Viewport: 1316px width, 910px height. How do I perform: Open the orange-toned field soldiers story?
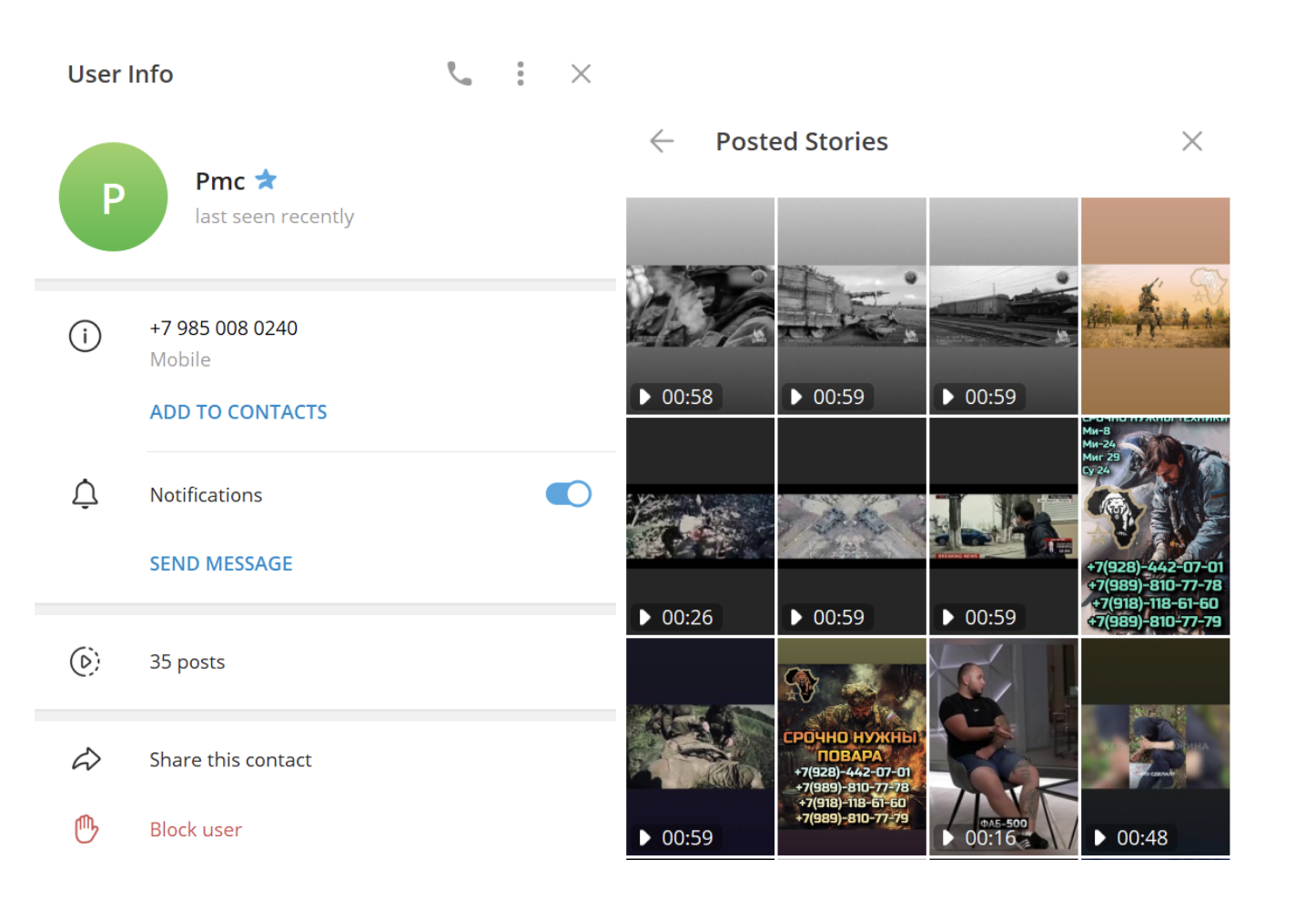click(x=1156, y=306)
